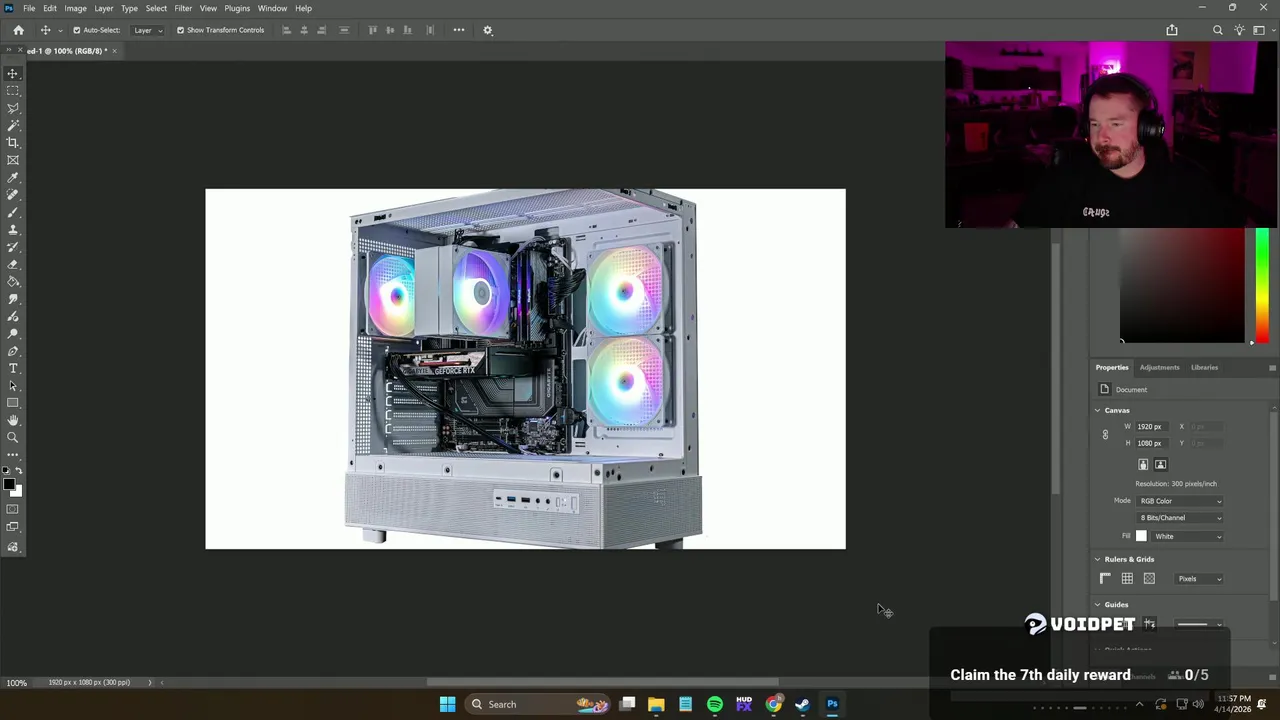
Task: Collapse the Guides section
Action: [1097, 605]
